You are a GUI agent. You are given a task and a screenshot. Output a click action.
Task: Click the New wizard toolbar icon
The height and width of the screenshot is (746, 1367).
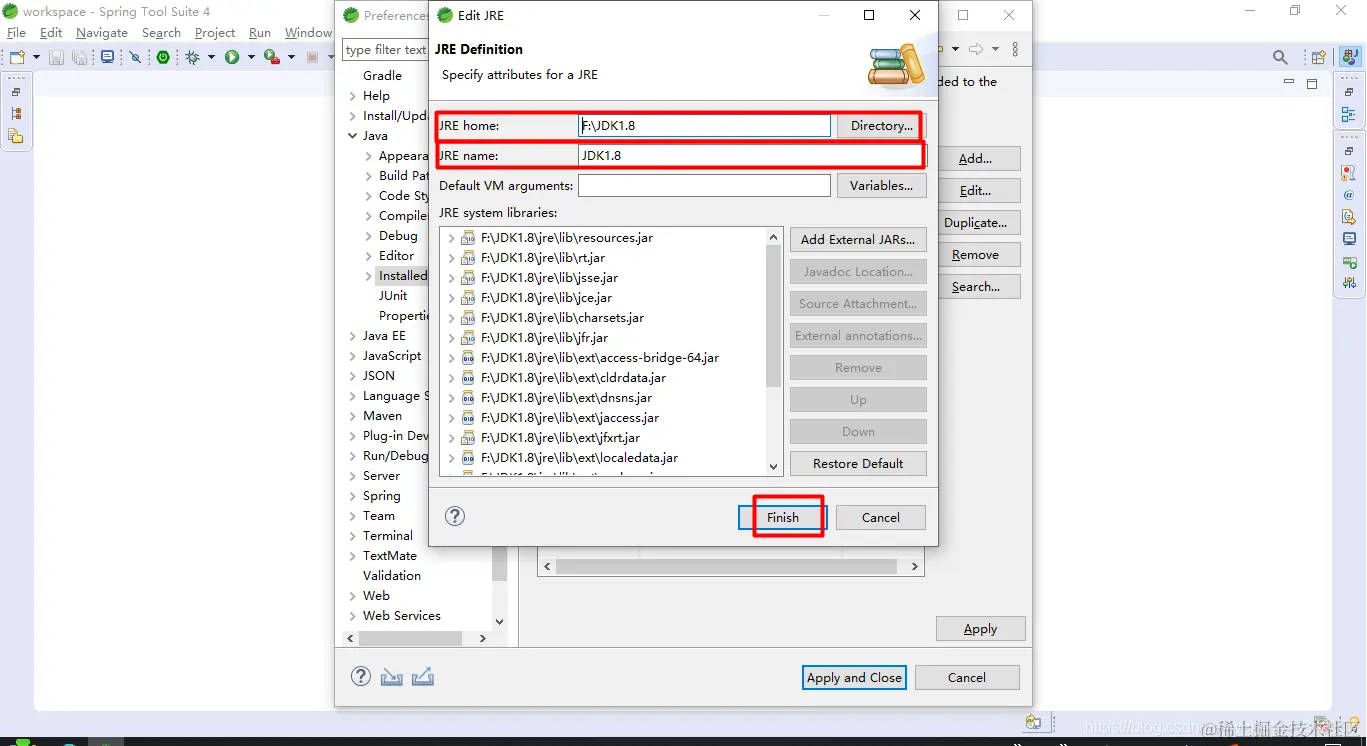click(17, 57)
